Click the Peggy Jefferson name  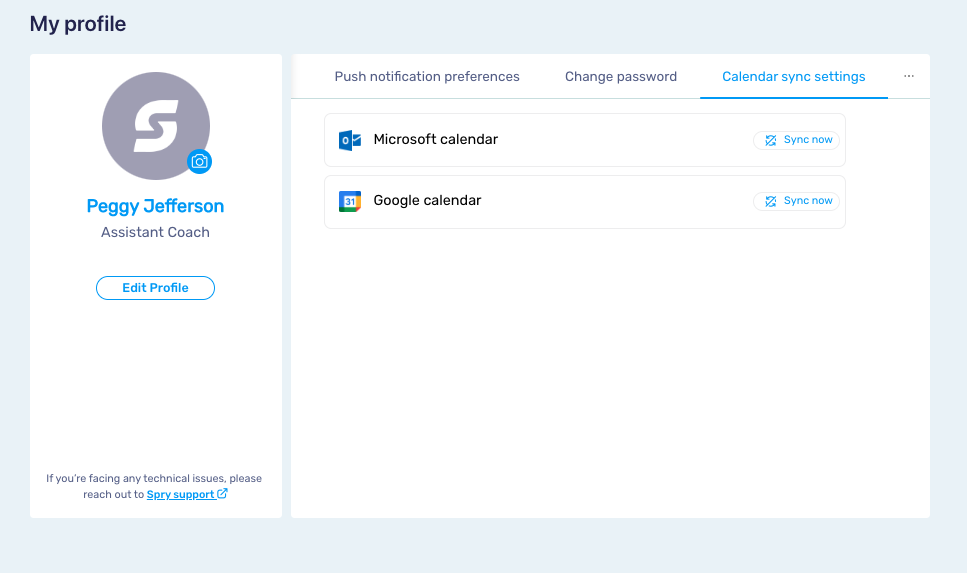(x=155, y=206)
